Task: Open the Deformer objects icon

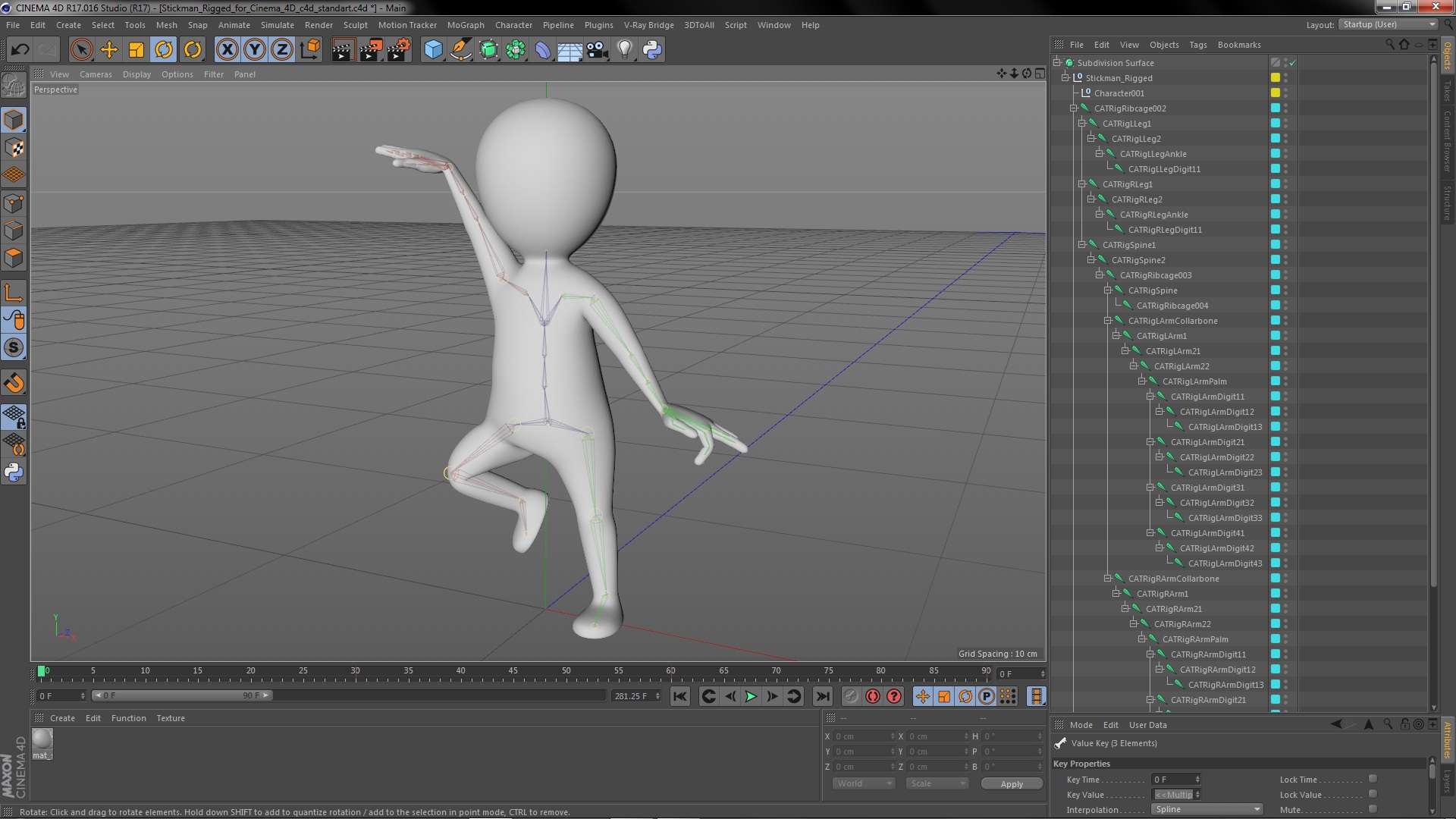Action: (x=543, y=50)
